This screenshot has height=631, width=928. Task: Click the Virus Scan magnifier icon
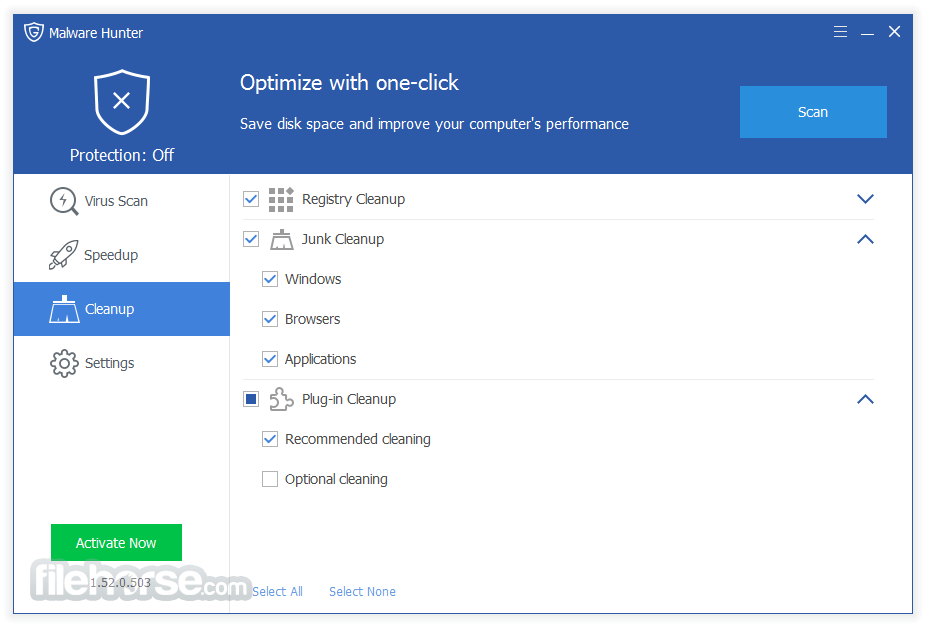click(64, 201)
